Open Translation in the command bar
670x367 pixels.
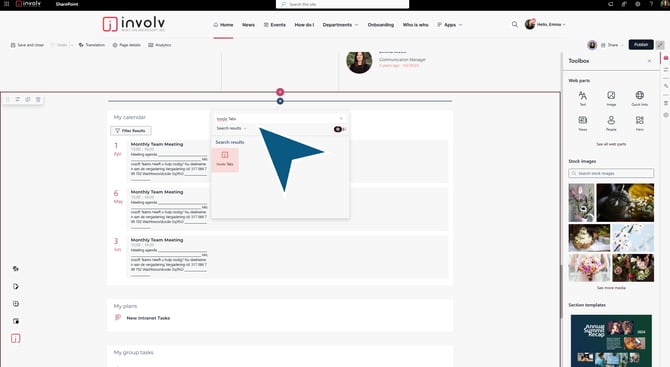click(91, 45)
